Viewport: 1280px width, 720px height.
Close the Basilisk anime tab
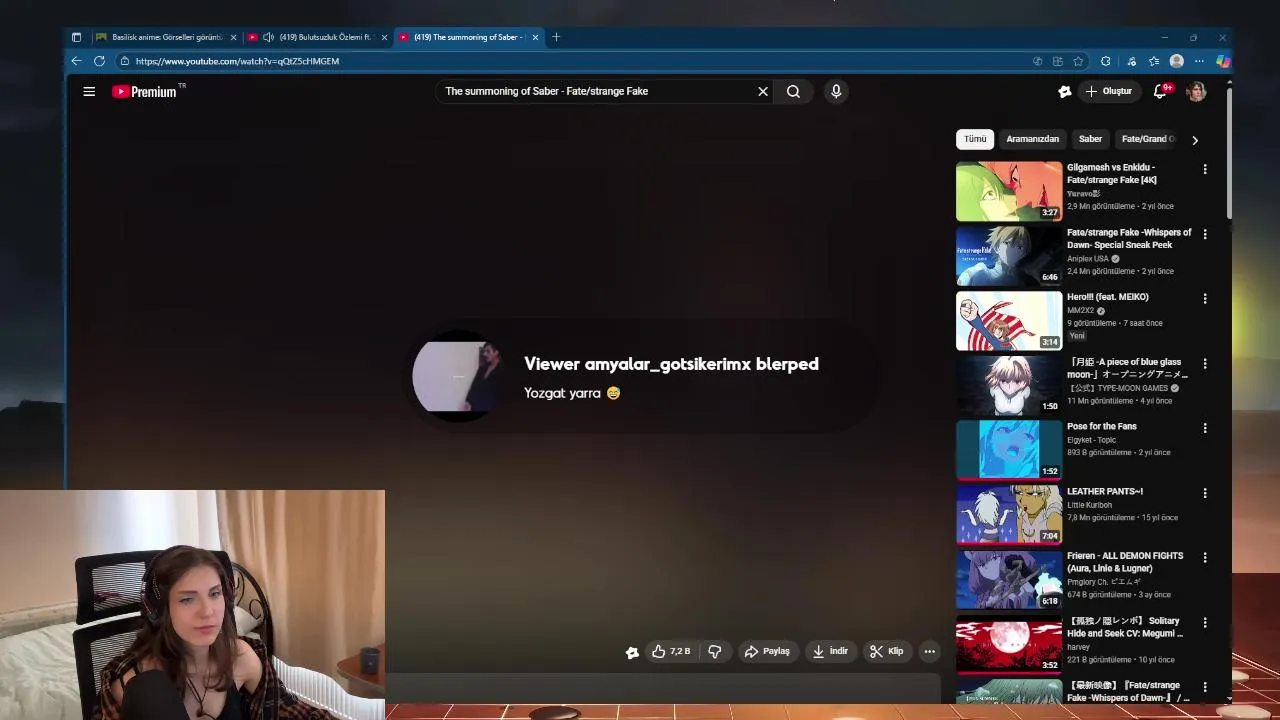tap(233, 37)
